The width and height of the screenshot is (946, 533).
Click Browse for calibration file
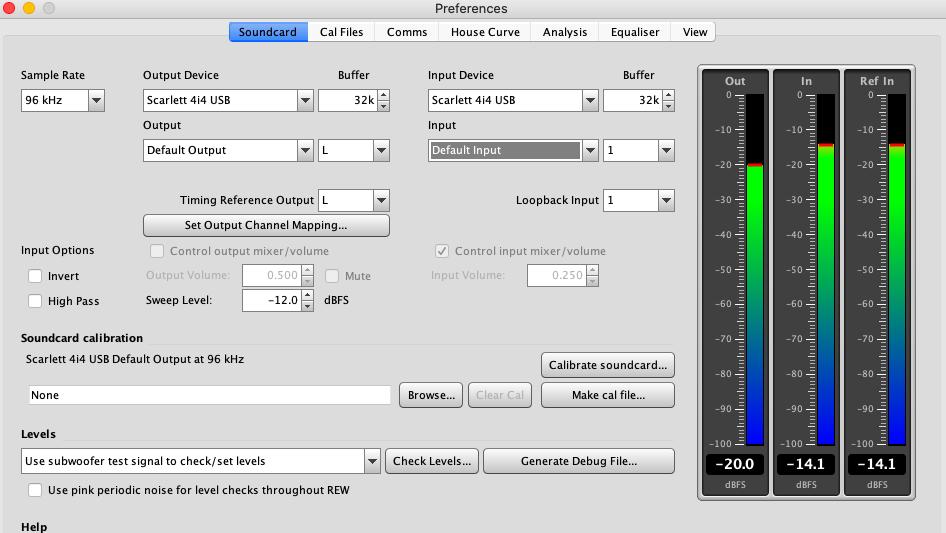click(431, 395)
